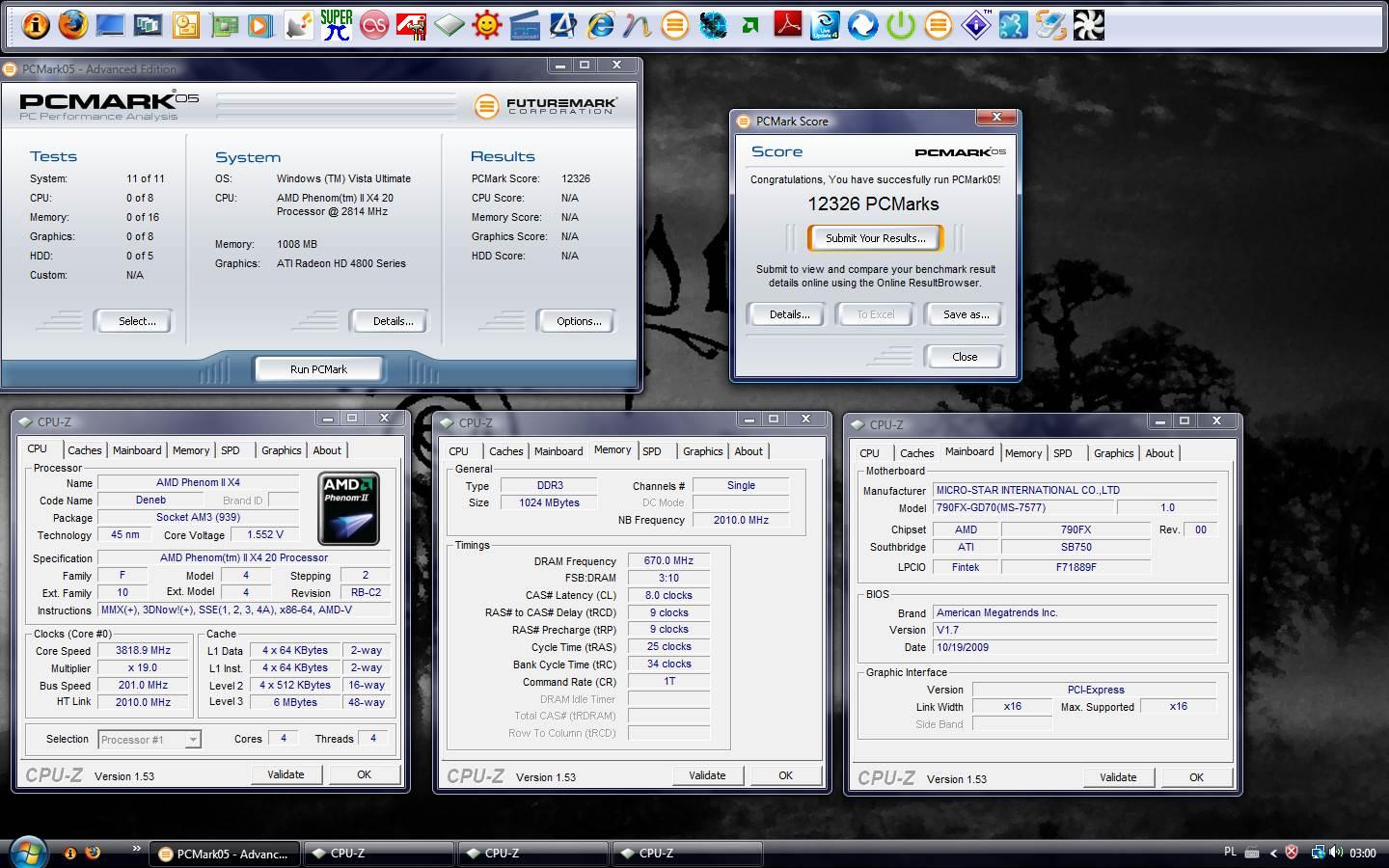
Task: Click Details in PCMark Score dialog
Action: (789, 314)
